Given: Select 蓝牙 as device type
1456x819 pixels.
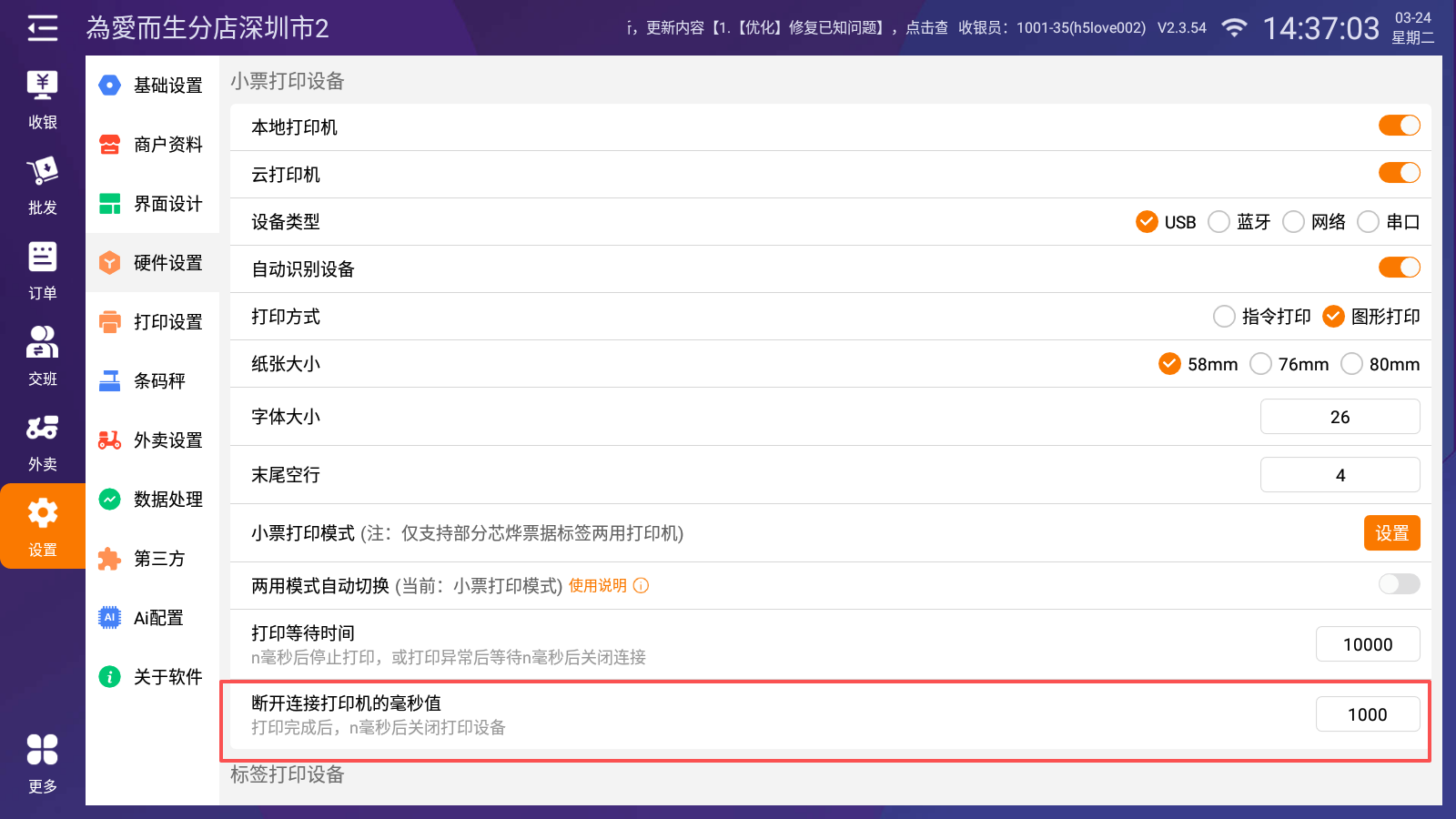Looking at the screenshot, I should coord(1219,222).
